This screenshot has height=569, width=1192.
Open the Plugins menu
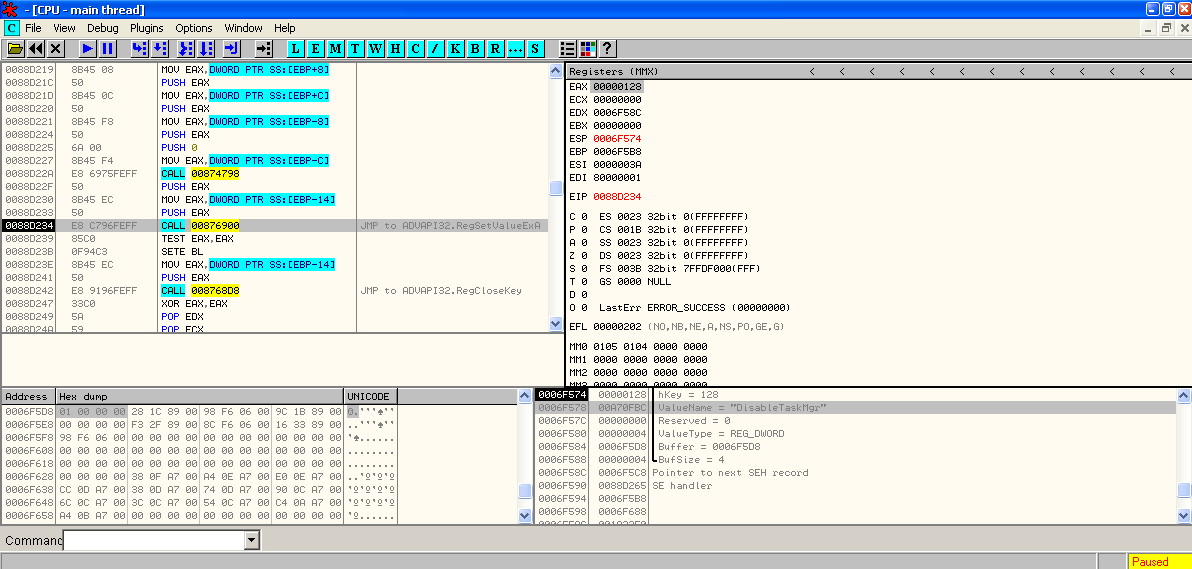[147, 28]
